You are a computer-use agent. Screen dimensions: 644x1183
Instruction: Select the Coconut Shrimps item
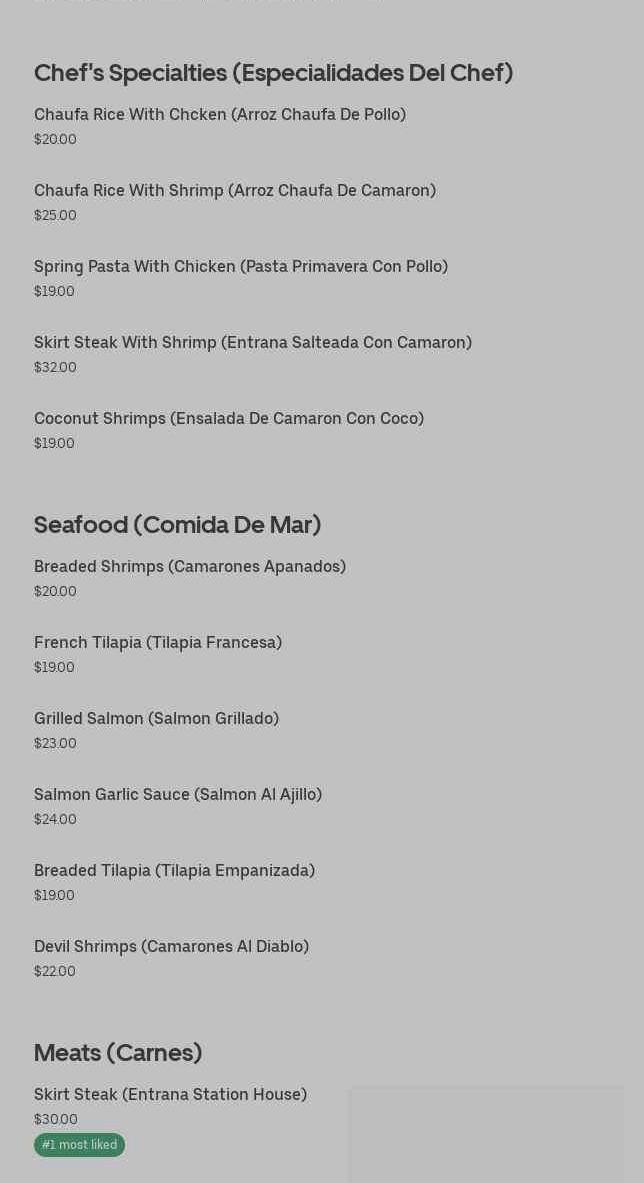[229, 418]
